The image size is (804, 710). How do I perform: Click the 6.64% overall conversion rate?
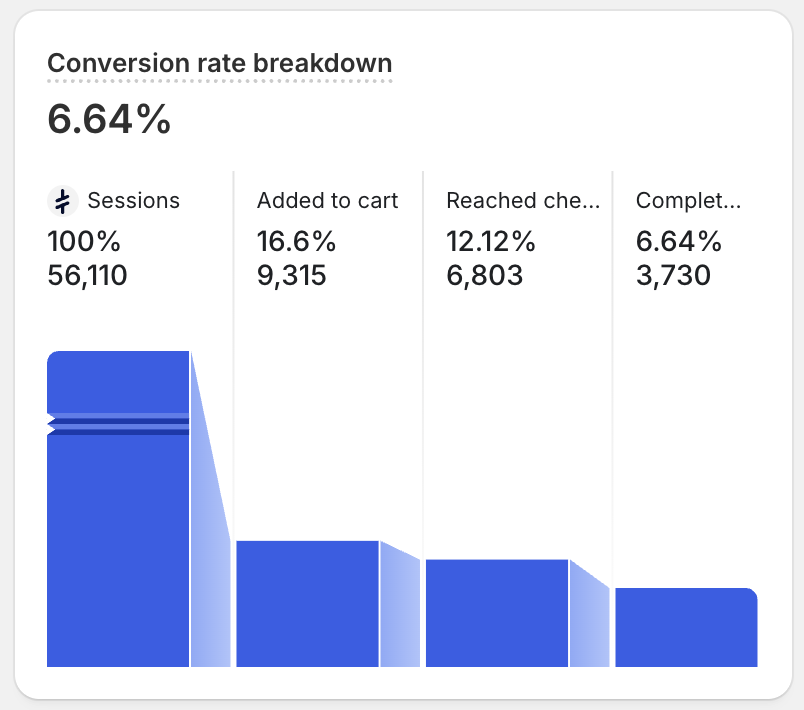[109, 119]
